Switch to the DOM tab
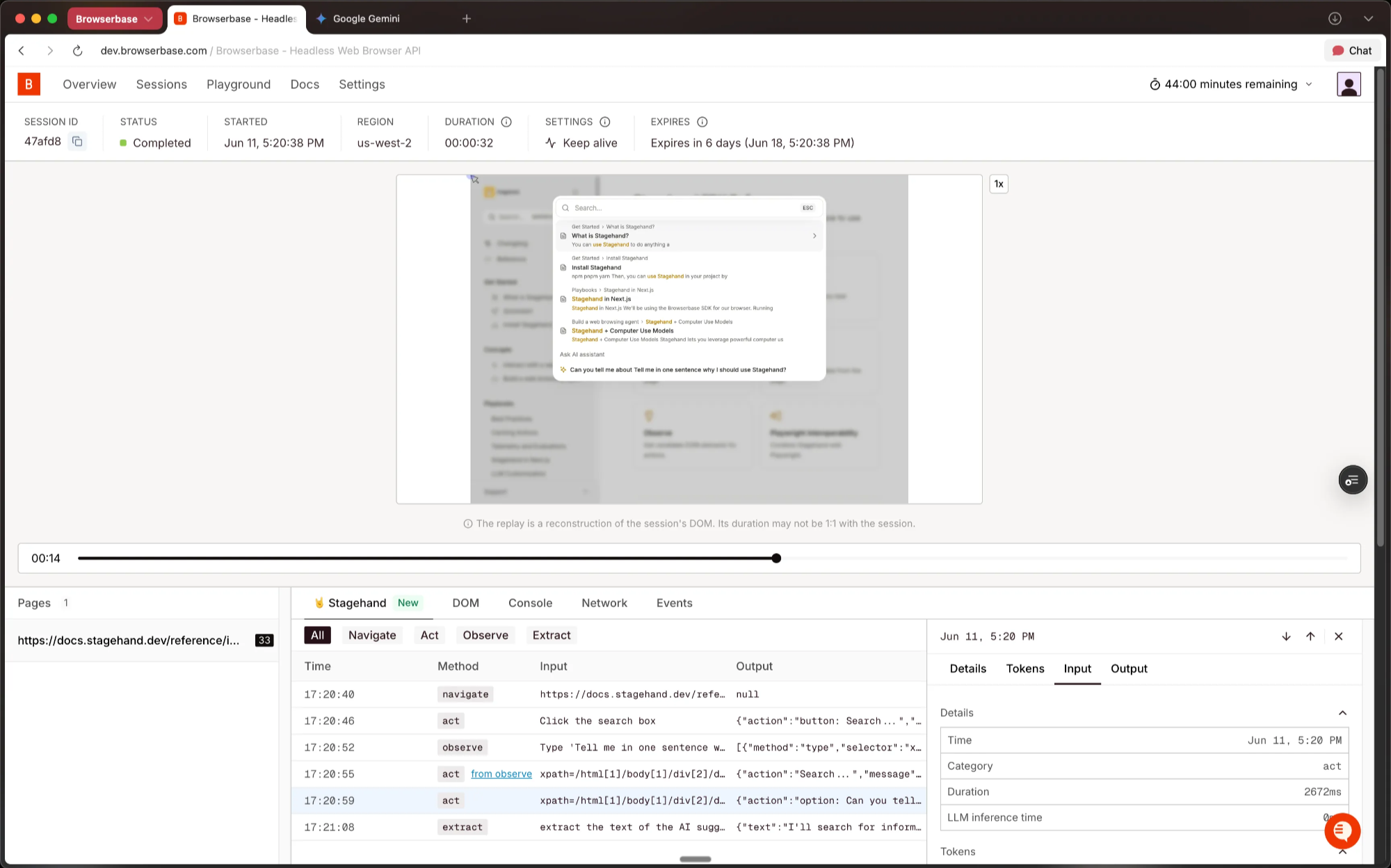Viewport: 1391px width, 868px height. pyautogui.click(x=465, y=603)
